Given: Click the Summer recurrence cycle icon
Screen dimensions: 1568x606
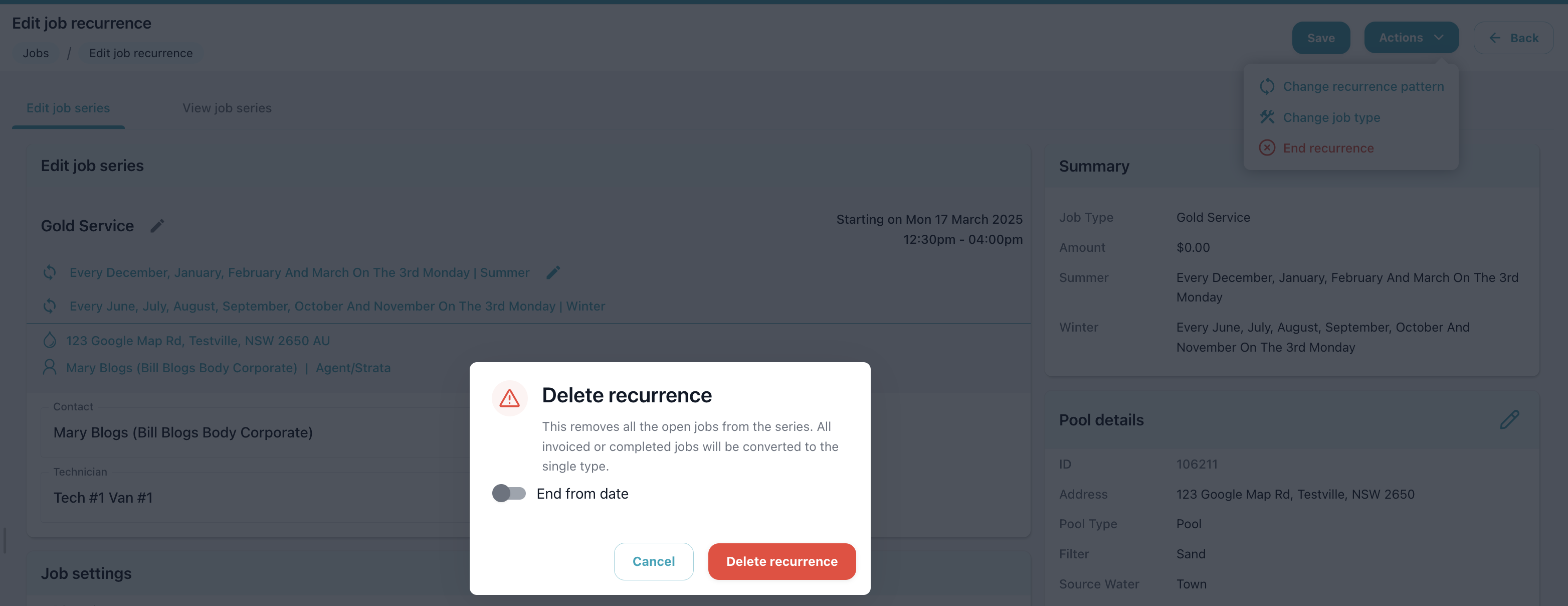Looking at the screenshot, I should point(50,272).
